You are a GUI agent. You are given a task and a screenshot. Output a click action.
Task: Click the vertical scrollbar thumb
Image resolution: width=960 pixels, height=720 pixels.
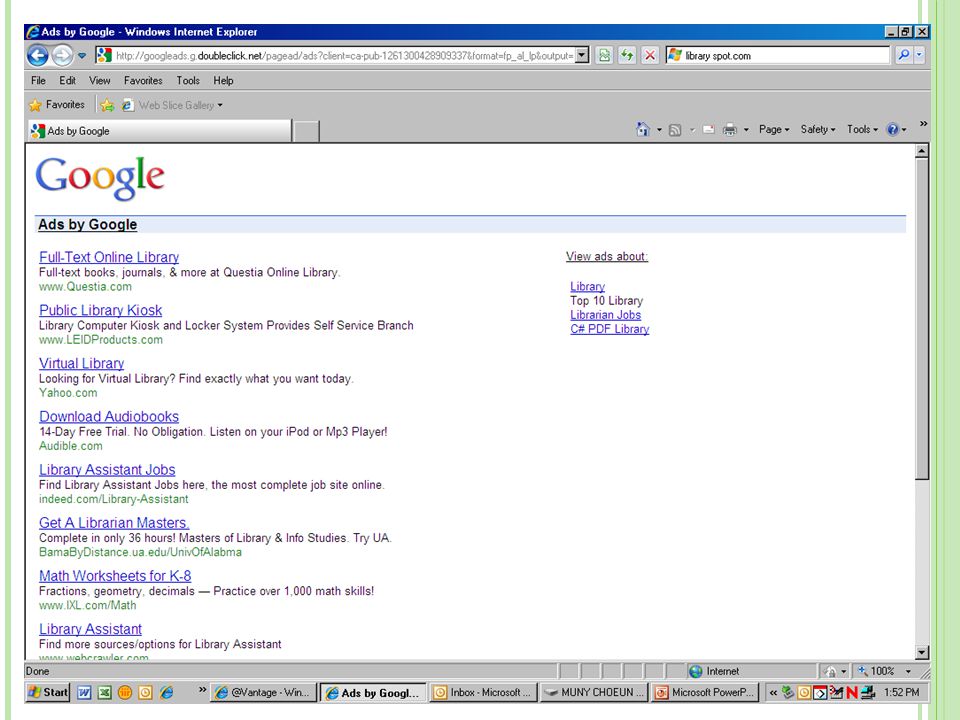click(x=922, y=318)
